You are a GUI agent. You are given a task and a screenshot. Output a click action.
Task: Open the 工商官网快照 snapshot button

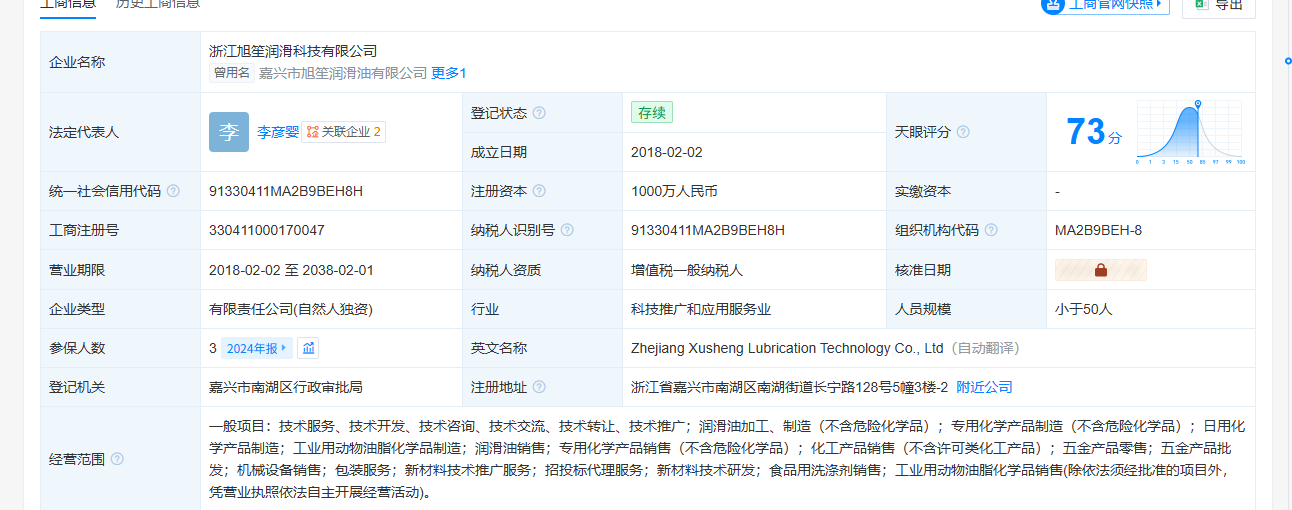tap(1105, 5)
